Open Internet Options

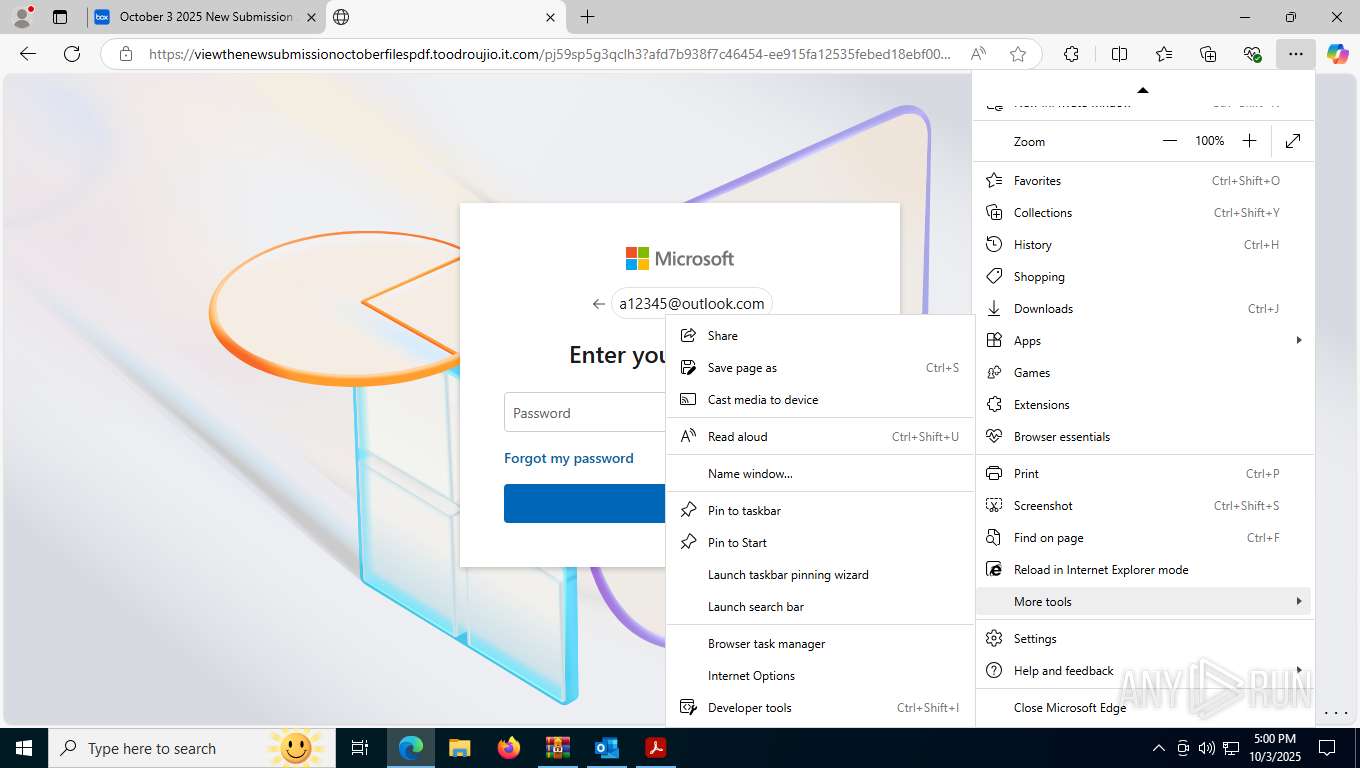pyautogui.click(x=820, y=676)
